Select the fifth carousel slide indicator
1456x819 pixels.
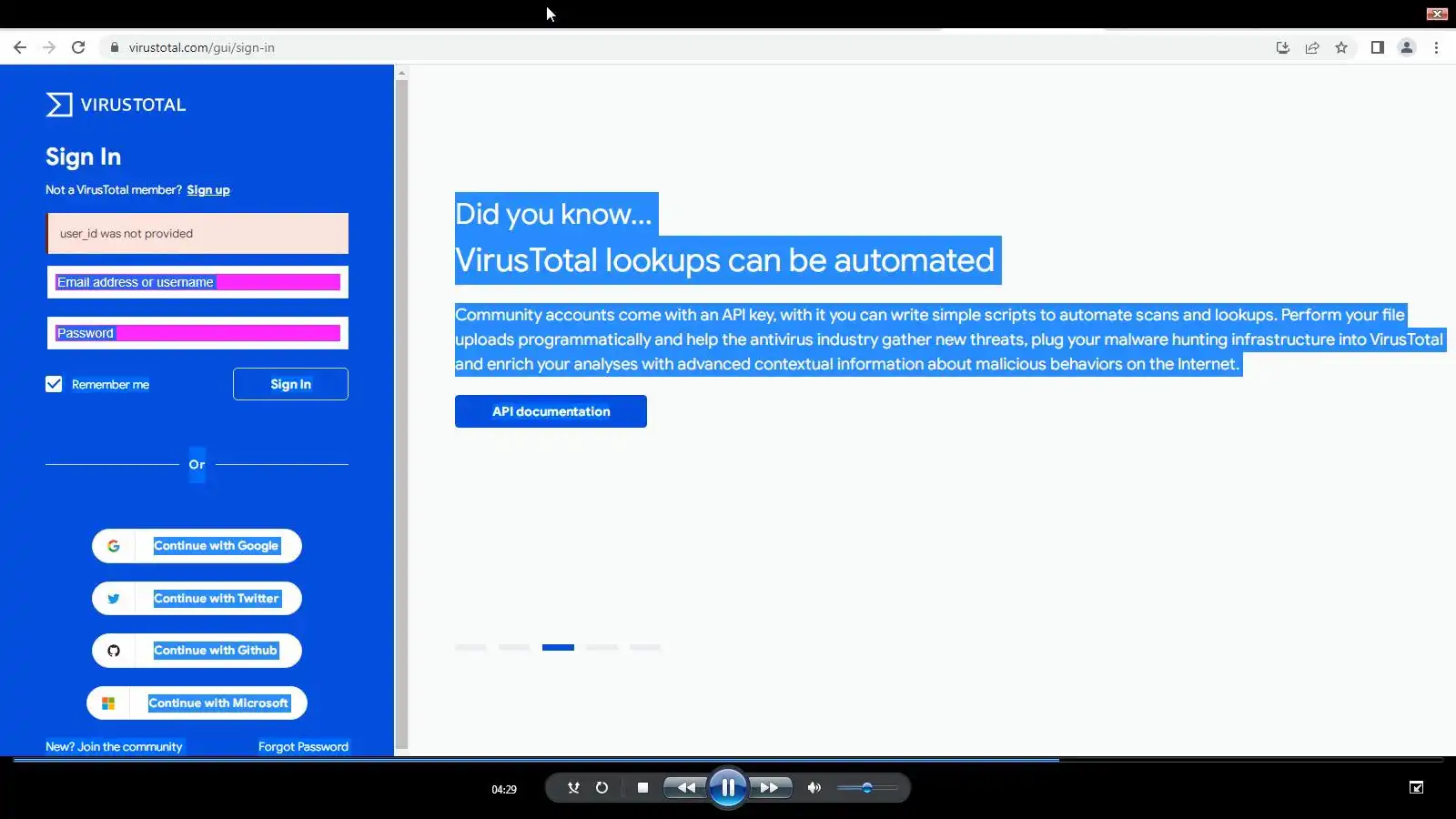click(645, 648)
